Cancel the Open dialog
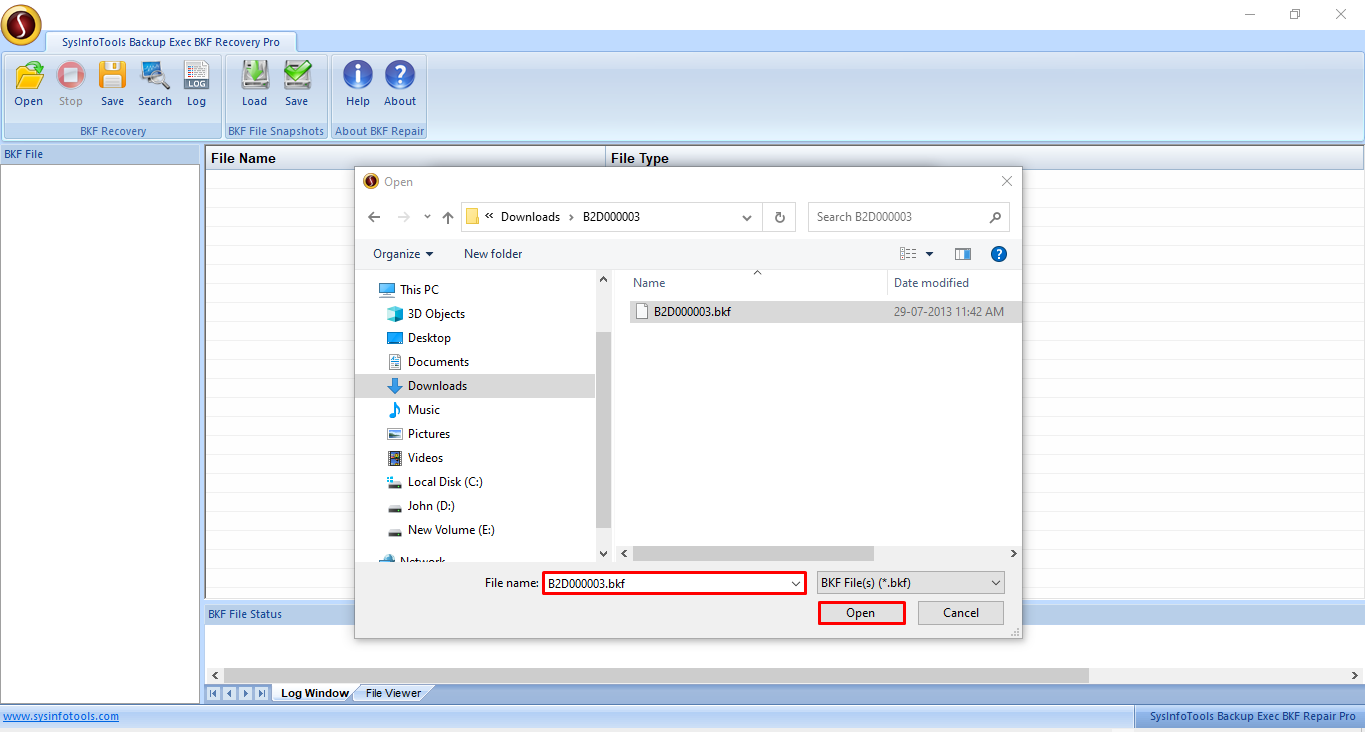Viewport: 1365px width, 732px height. pyautogui.click(x=961, y=613)
